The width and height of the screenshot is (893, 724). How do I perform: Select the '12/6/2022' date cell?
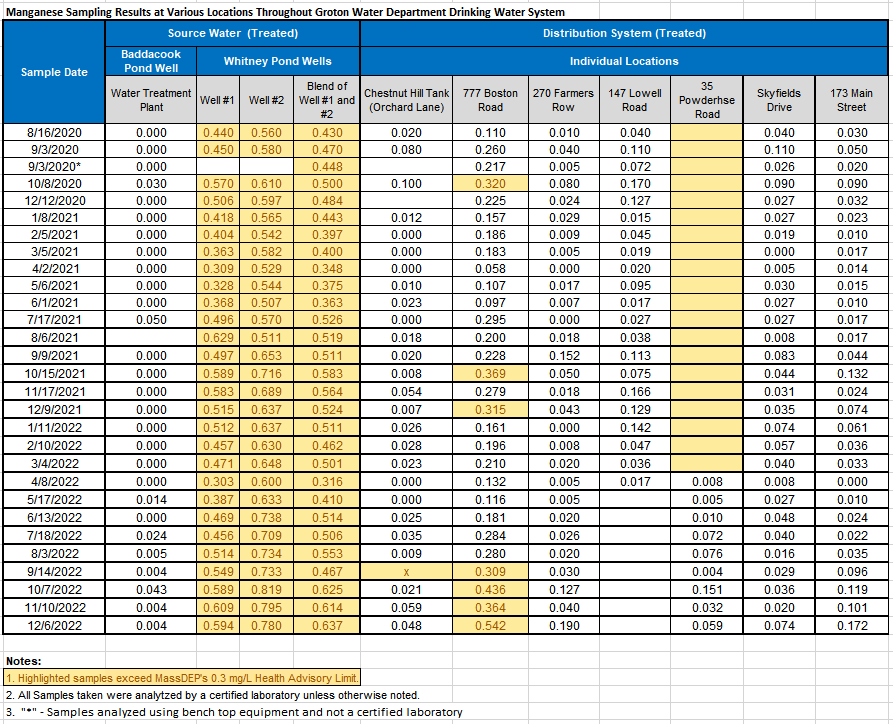coord(54,625)
